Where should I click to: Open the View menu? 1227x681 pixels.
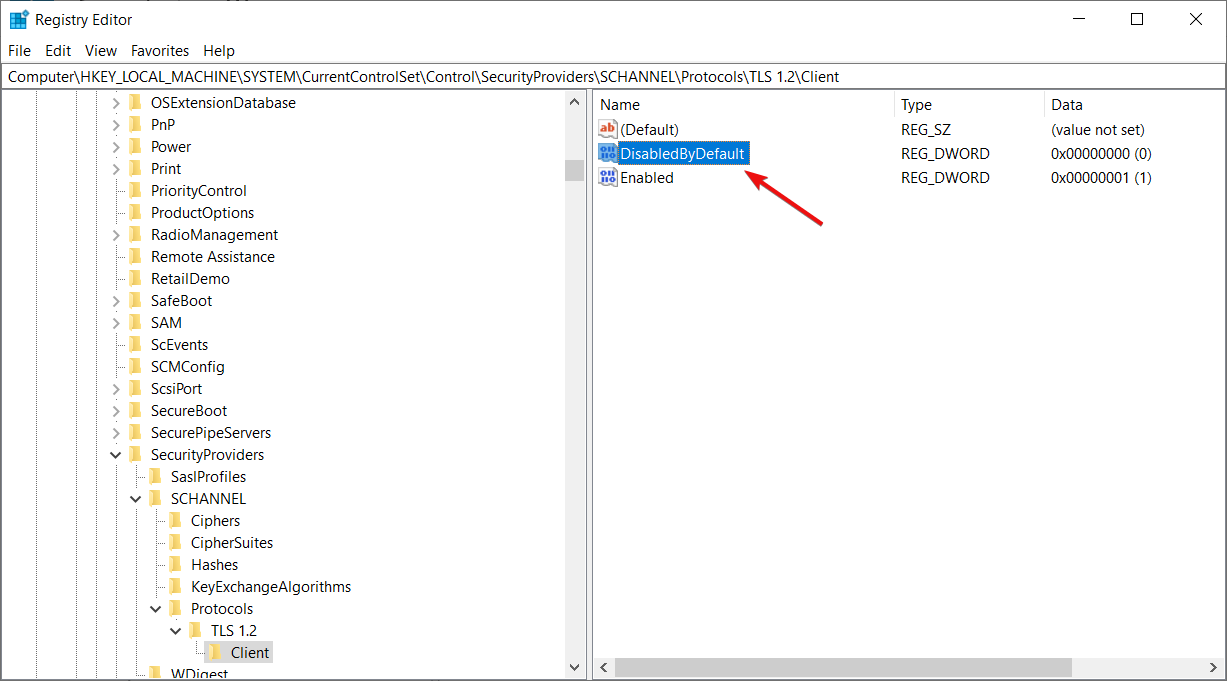coord(101,50)
